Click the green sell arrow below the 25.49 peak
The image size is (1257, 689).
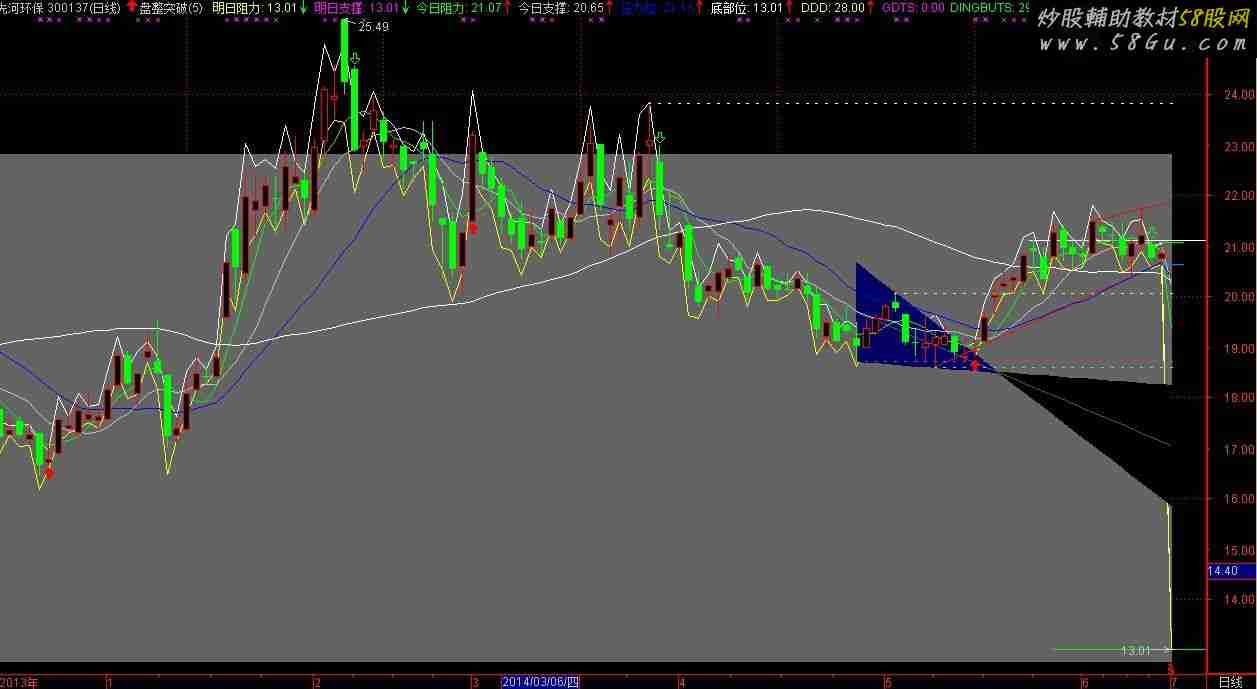(x=355, y=61)
